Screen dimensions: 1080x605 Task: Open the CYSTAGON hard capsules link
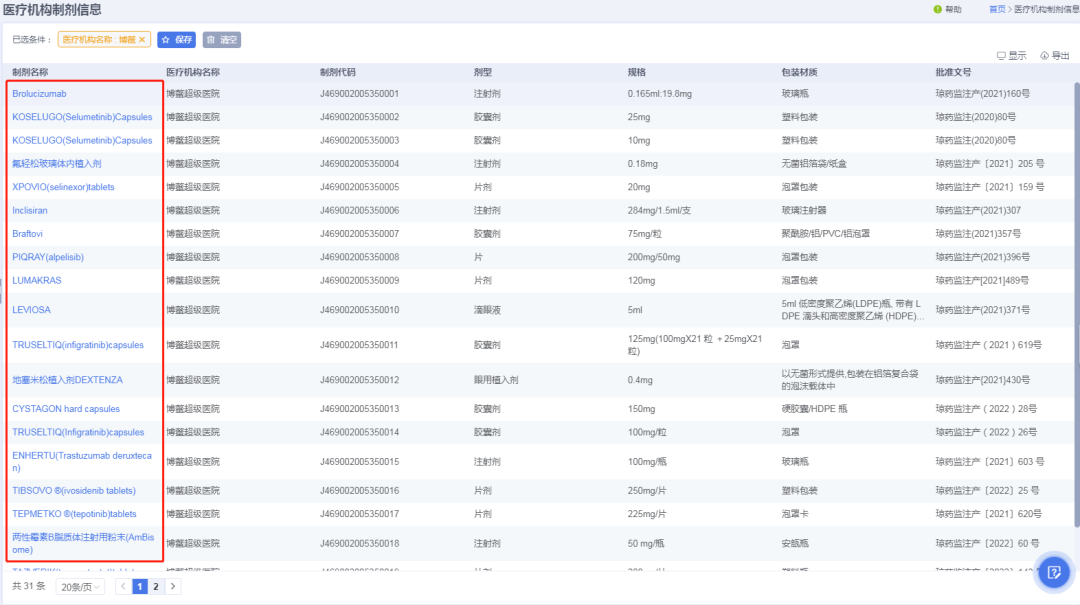click(66, 409)
